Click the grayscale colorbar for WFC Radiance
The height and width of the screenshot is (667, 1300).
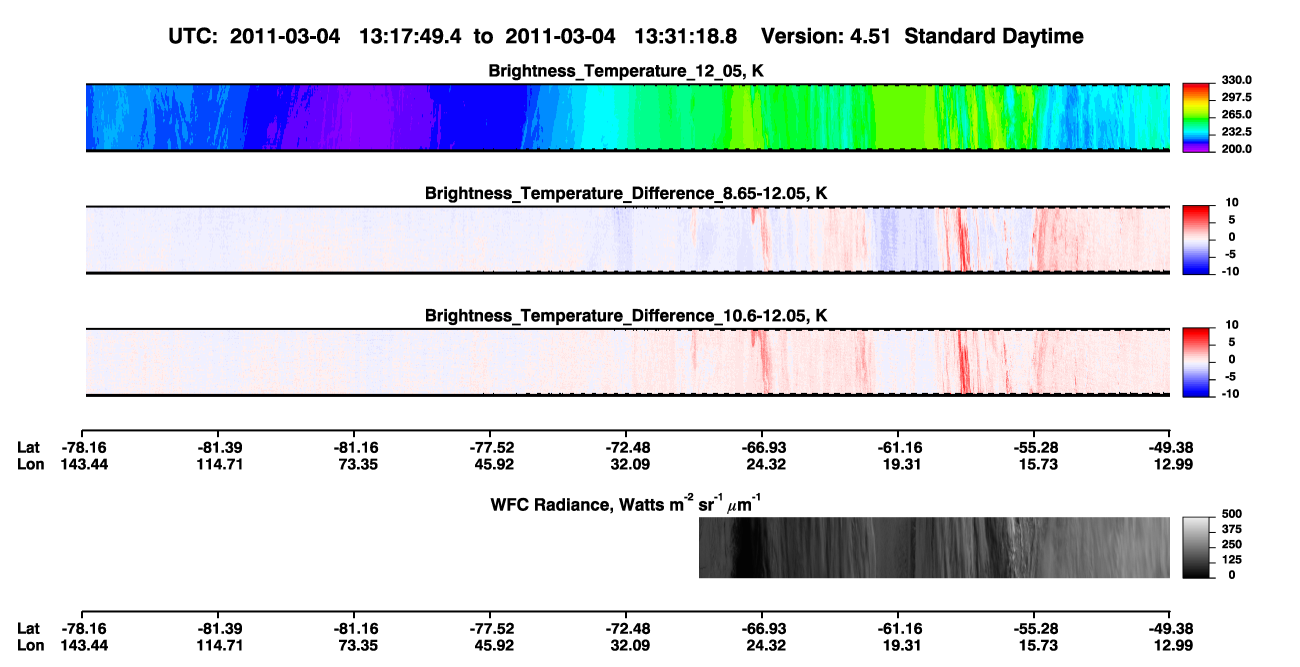point(1195,547)
